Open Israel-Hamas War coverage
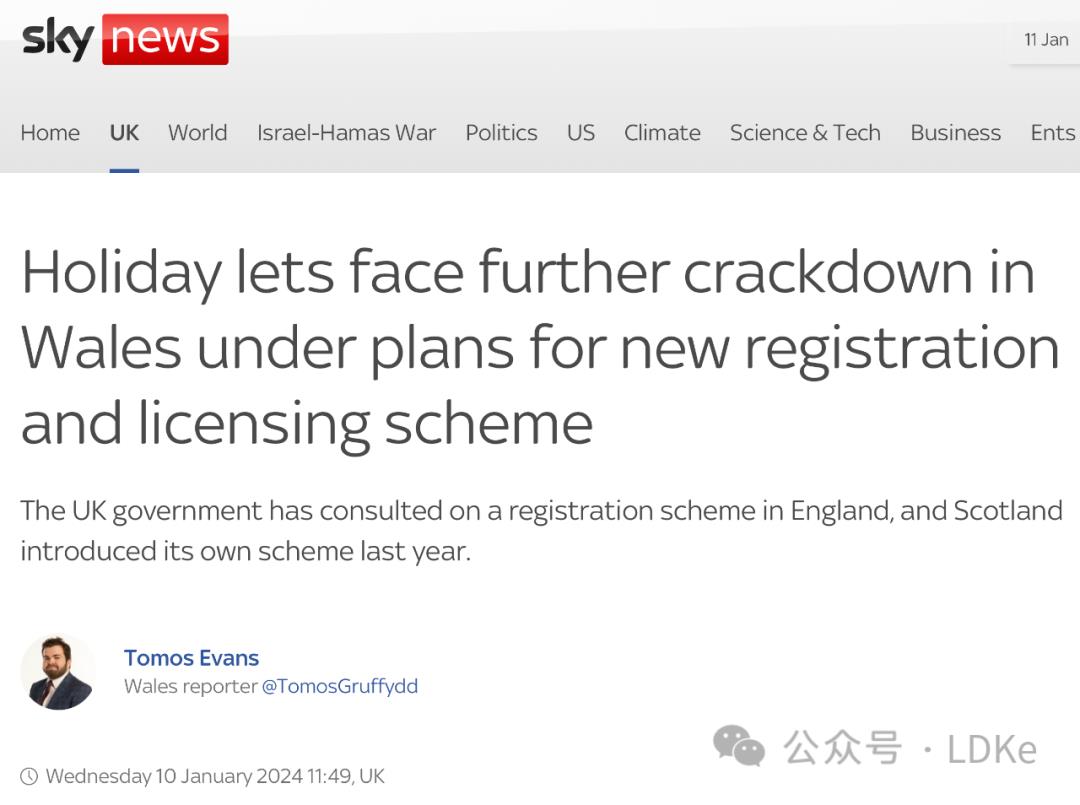This screenshot has height=805, width=1080. [x=346, y=133]
